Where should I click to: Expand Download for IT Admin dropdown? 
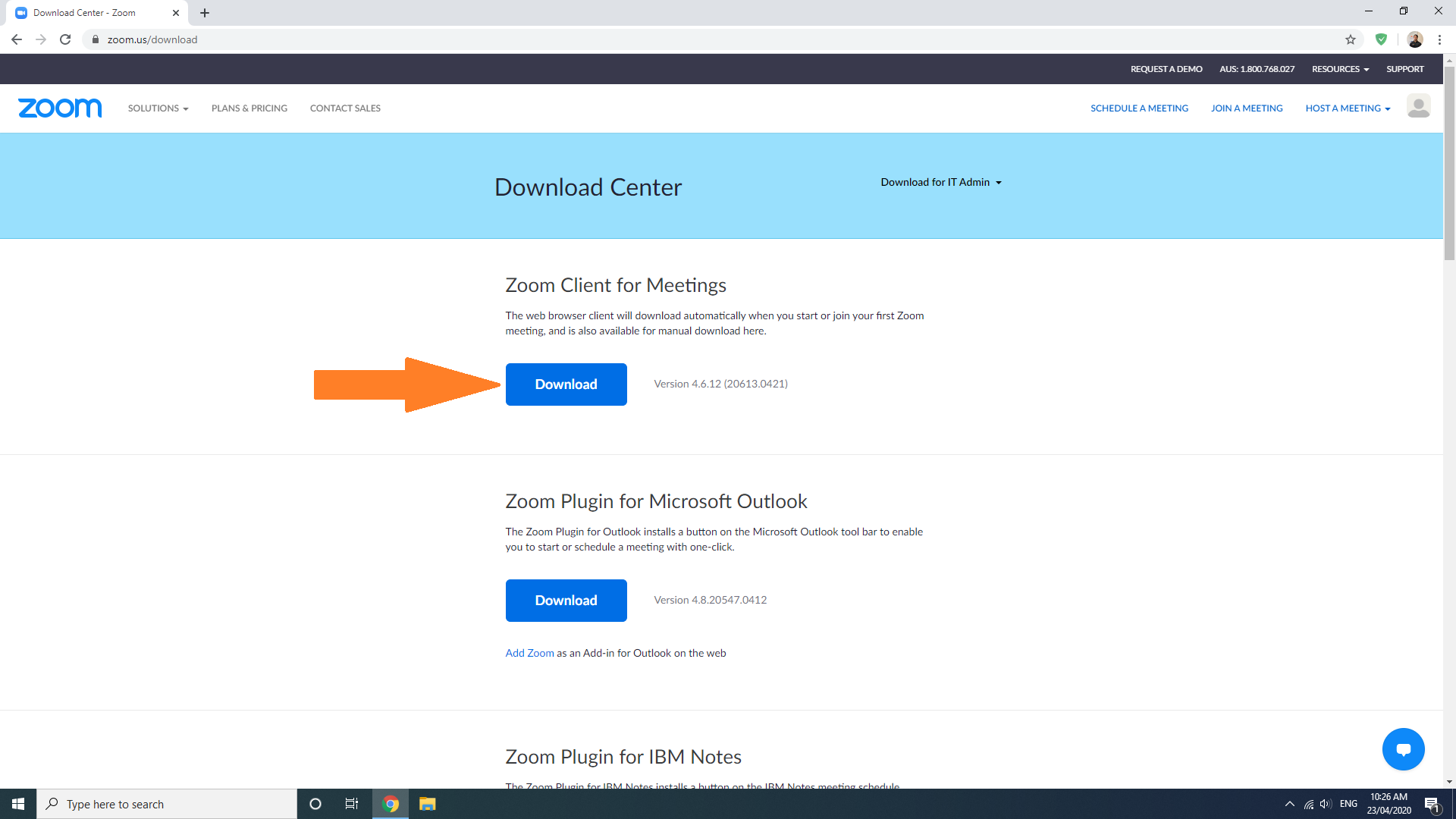point(941,182)
